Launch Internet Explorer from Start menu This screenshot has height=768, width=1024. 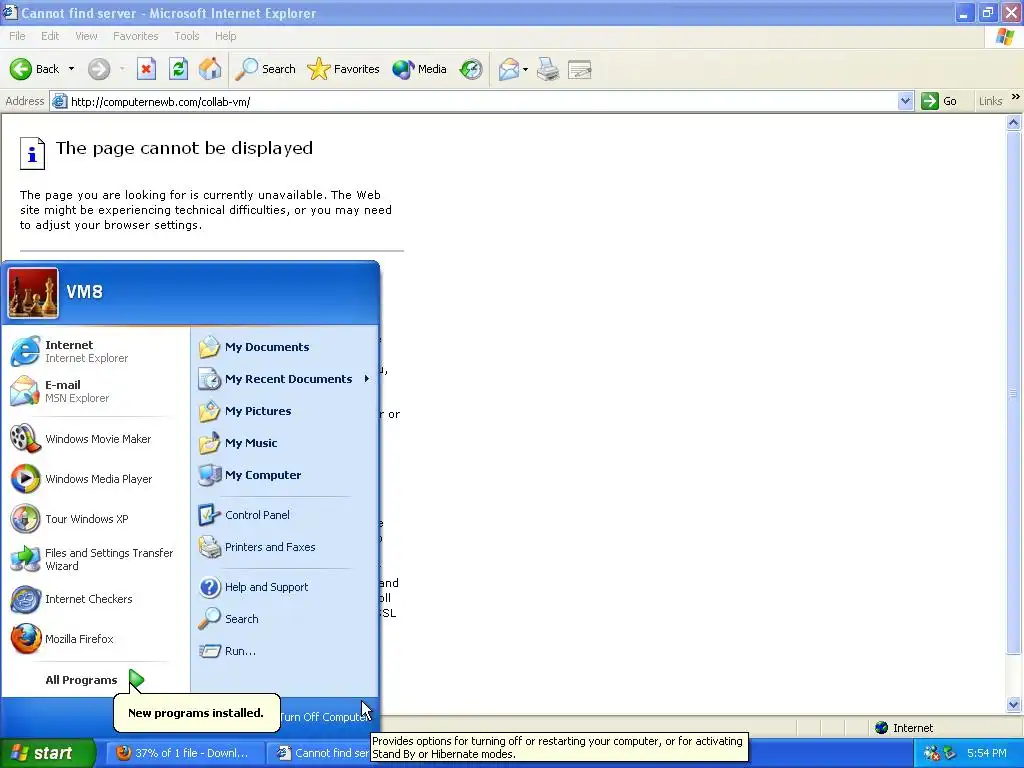click(95, 351)
